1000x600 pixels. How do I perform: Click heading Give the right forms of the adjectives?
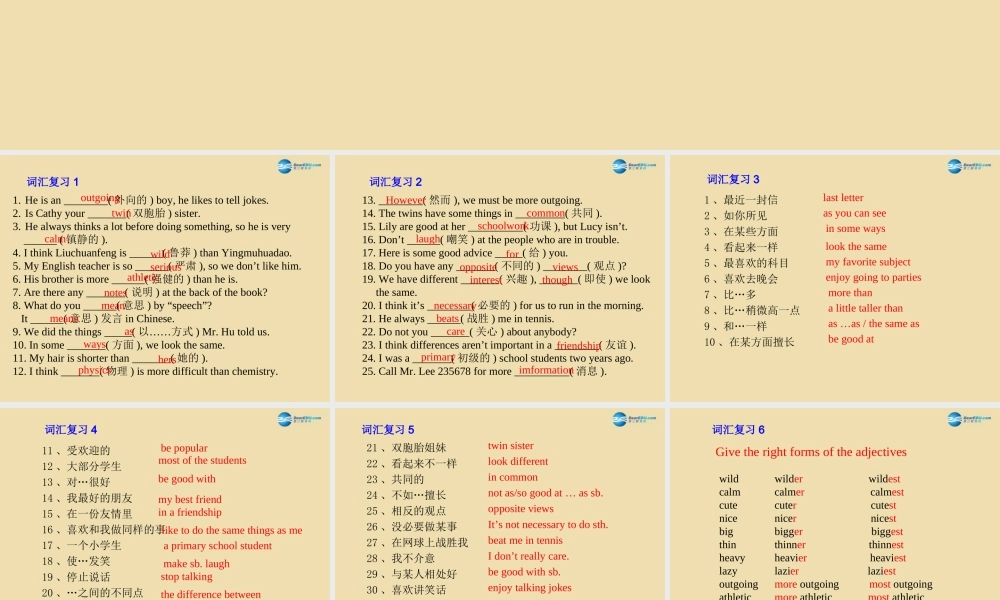810,452
